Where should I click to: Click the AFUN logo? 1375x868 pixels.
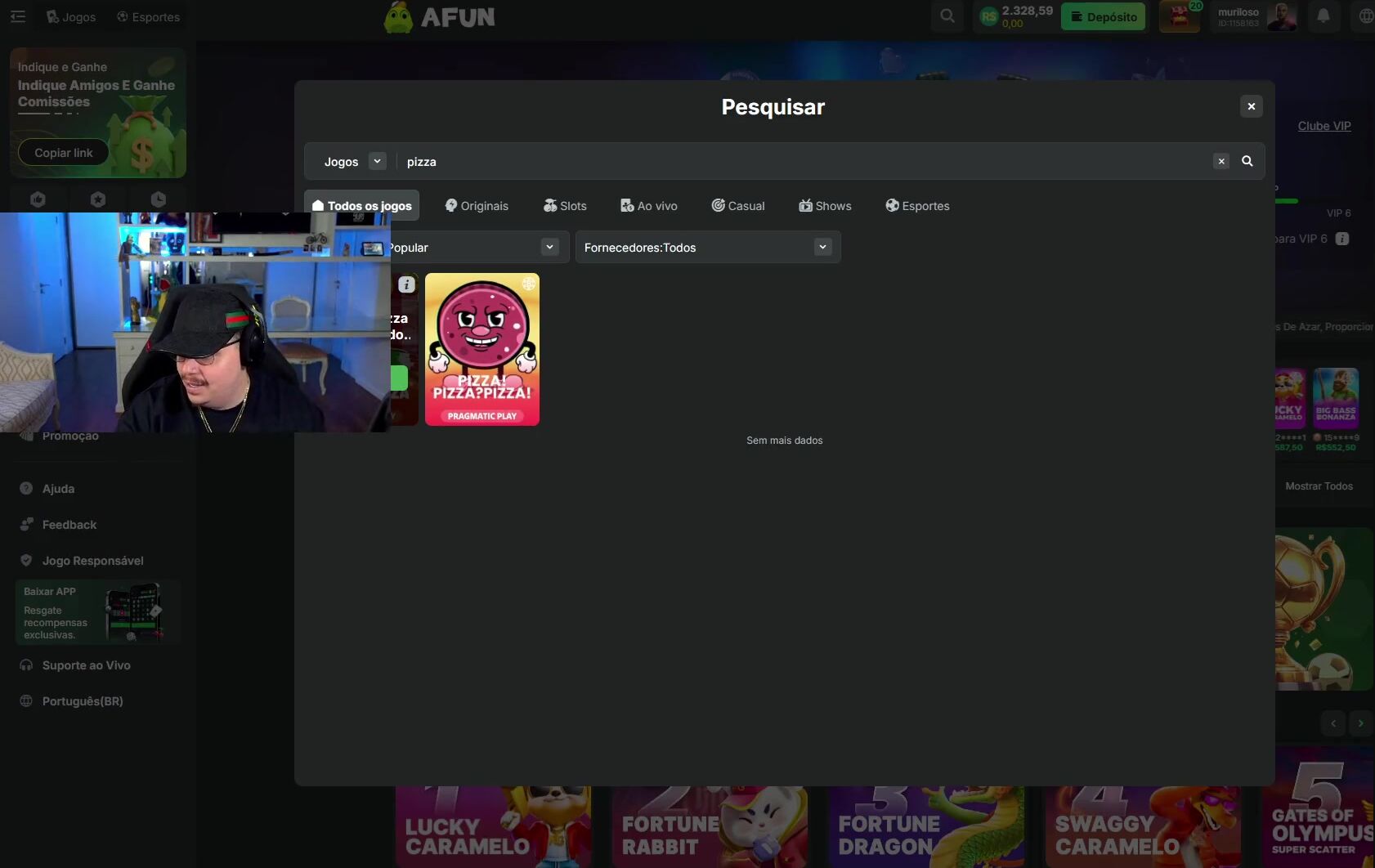[440, 17]
